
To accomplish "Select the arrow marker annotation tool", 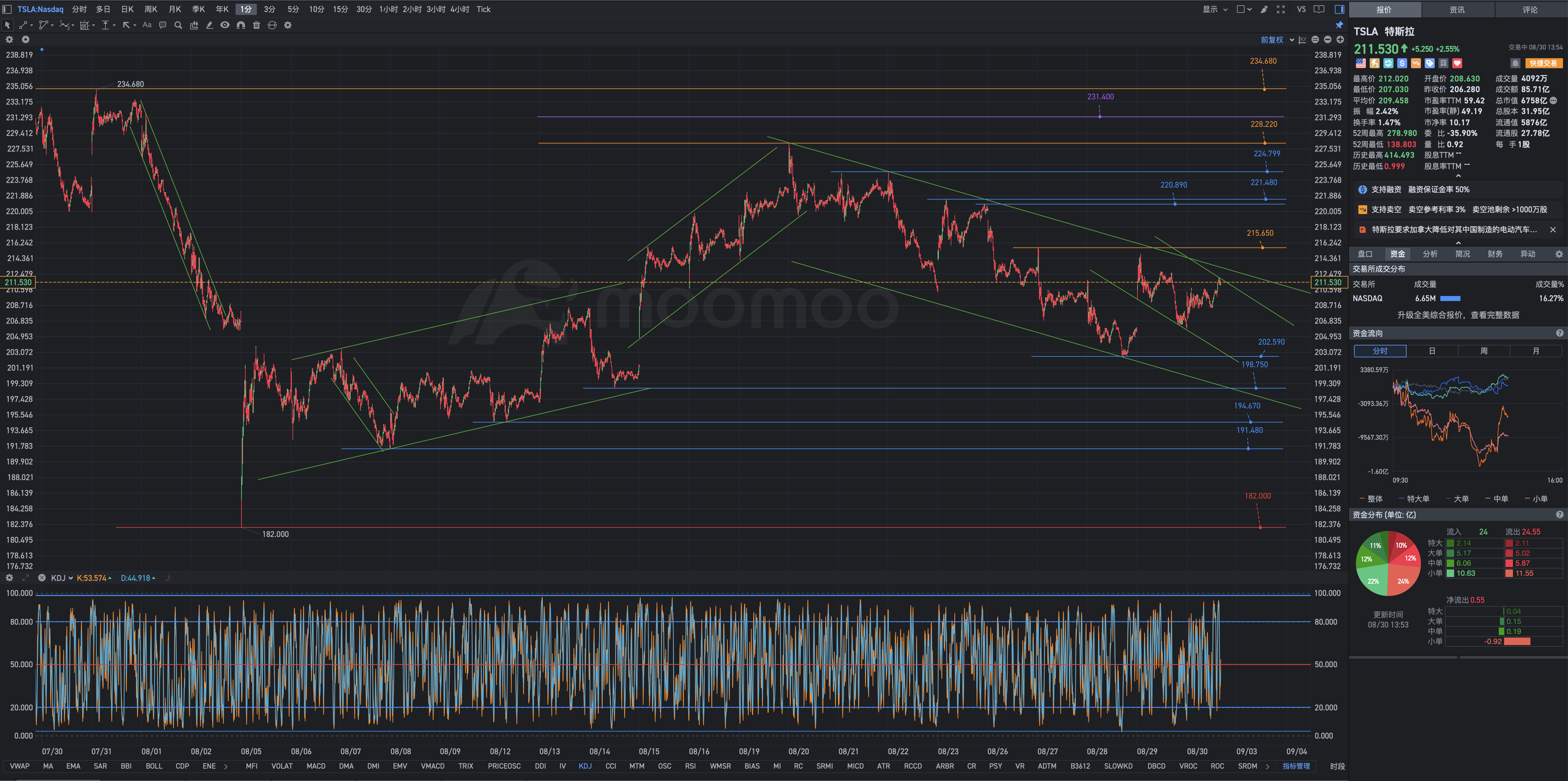I will [x=126, y=25].
